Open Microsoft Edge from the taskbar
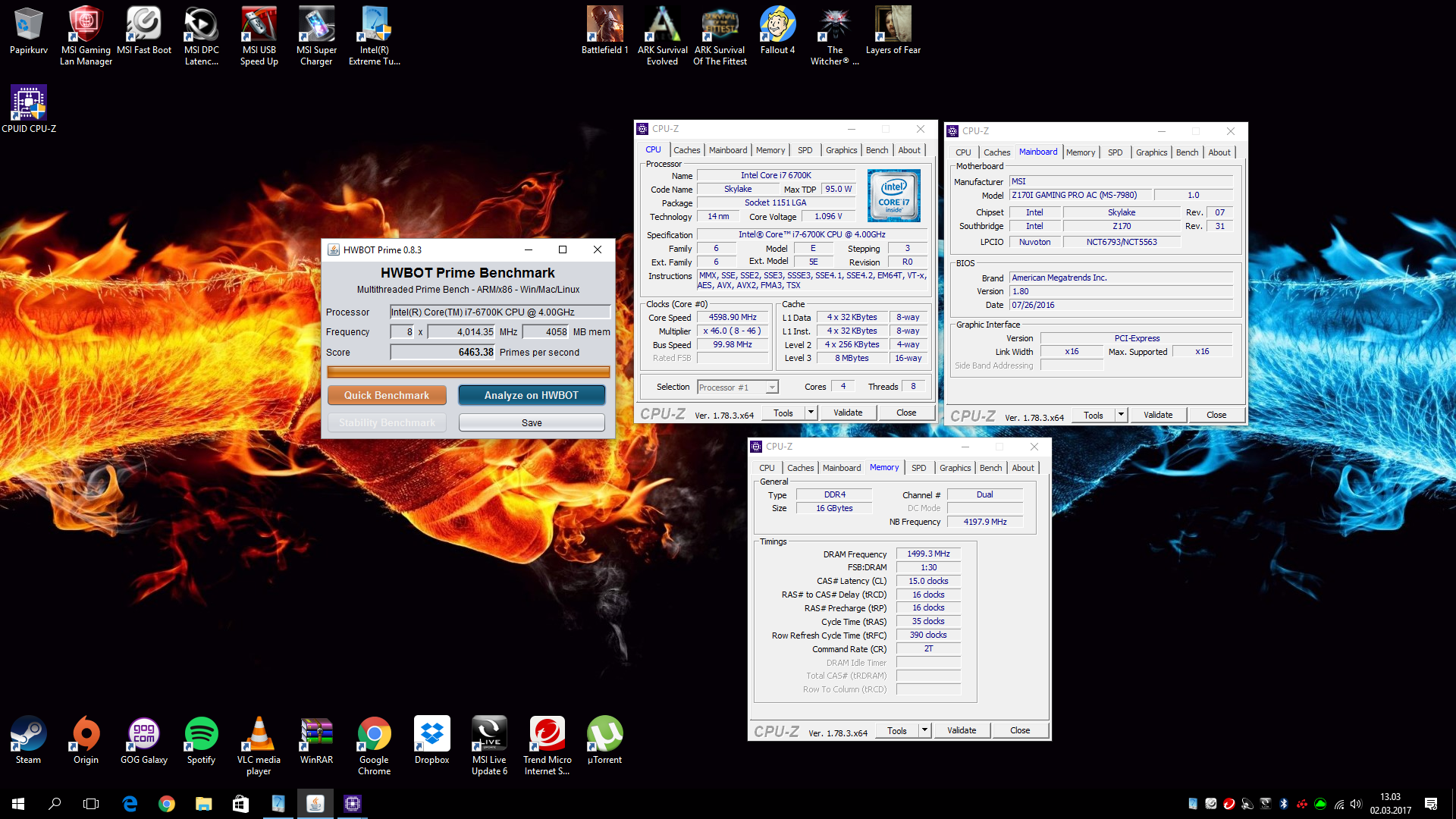 [x=130, y=804]
